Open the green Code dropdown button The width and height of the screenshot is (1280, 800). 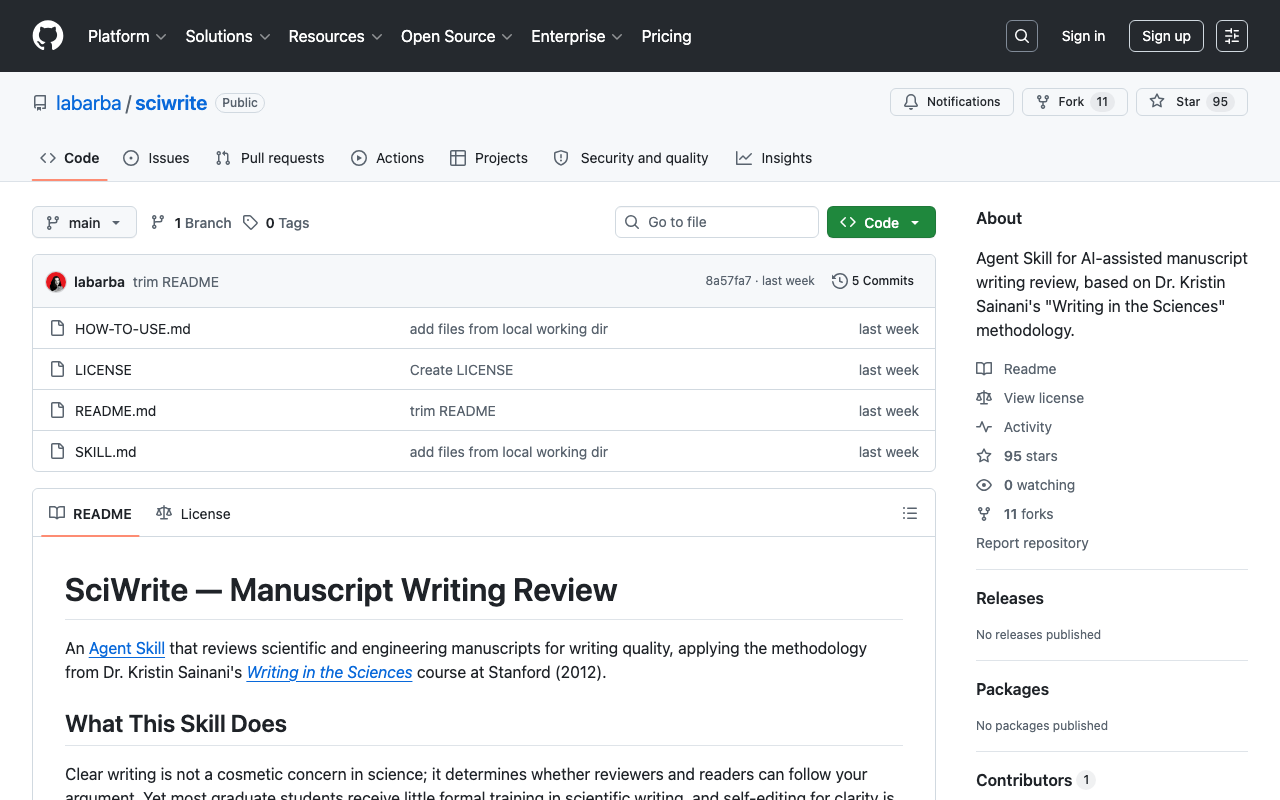click(x=881, y=222)
